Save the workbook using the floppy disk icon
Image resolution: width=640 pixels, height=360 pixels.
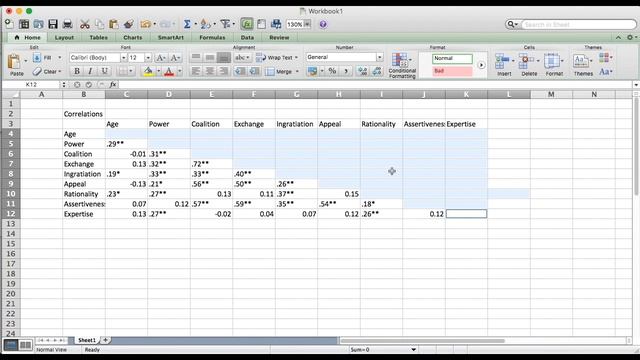pos(53,24)
